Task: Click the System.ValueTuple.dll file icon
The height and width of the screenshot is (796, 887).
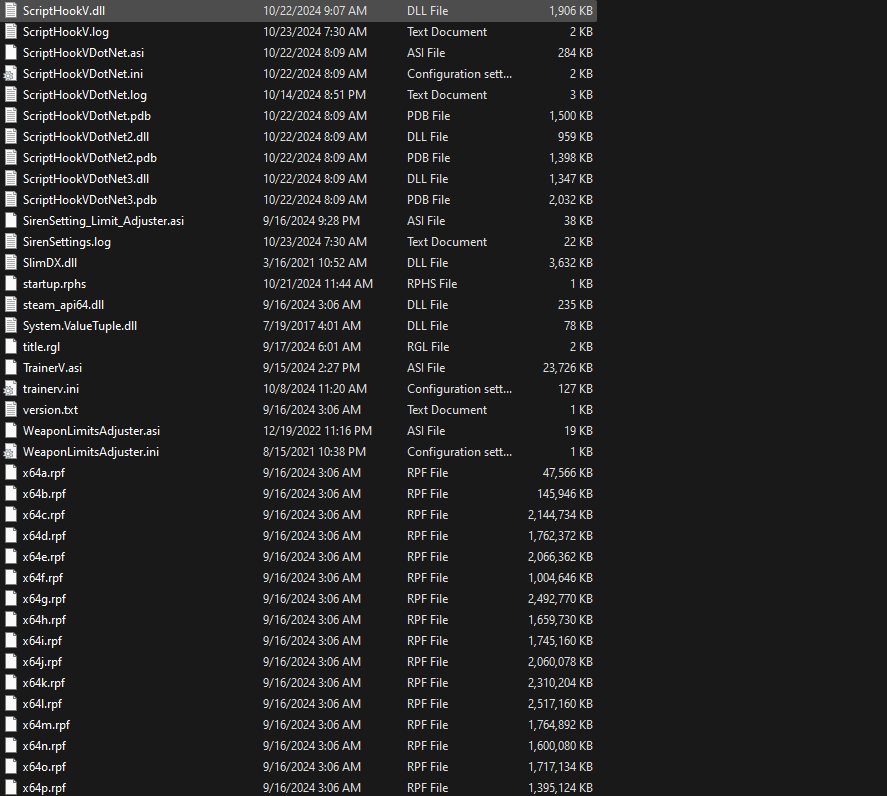Action: 11,325
